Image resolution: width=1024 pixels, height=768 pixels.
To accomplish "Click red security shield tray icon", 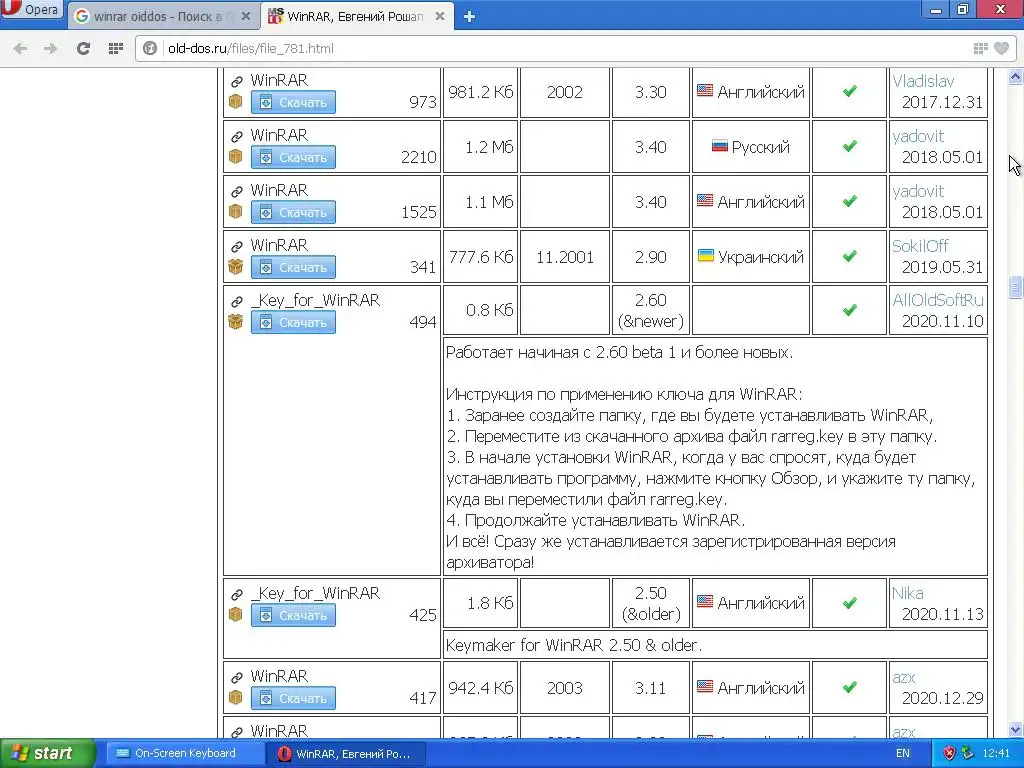I will (x=950, y=754).
